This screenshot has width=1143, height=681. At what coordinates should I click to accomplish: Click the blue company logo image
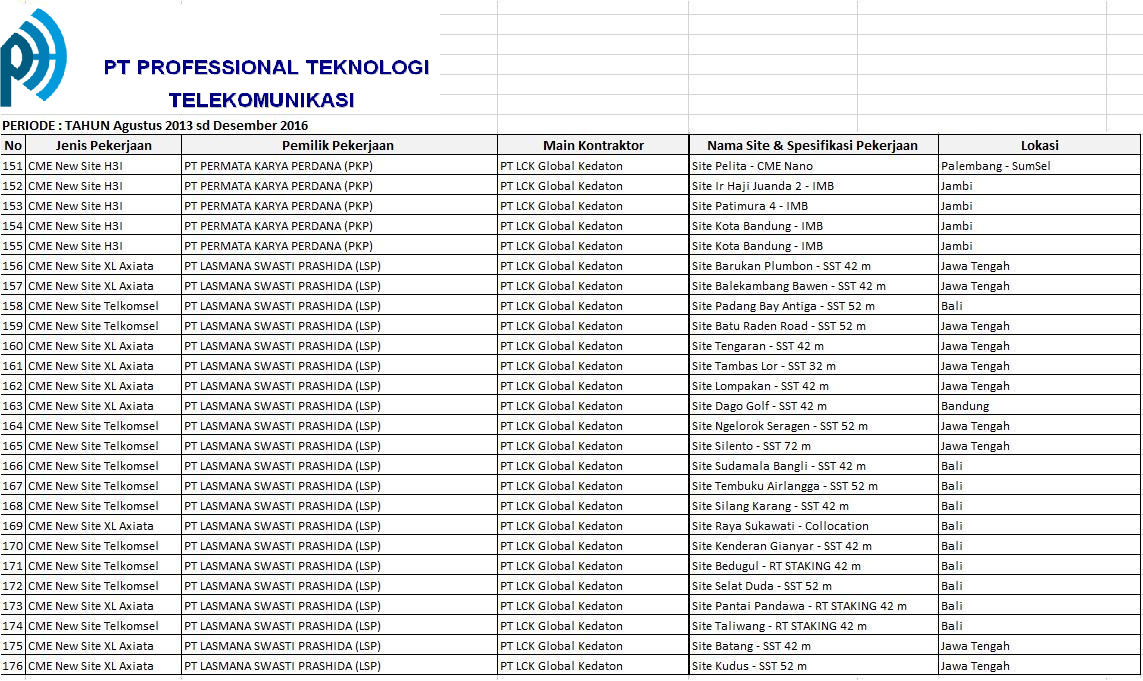coord(33,58)
